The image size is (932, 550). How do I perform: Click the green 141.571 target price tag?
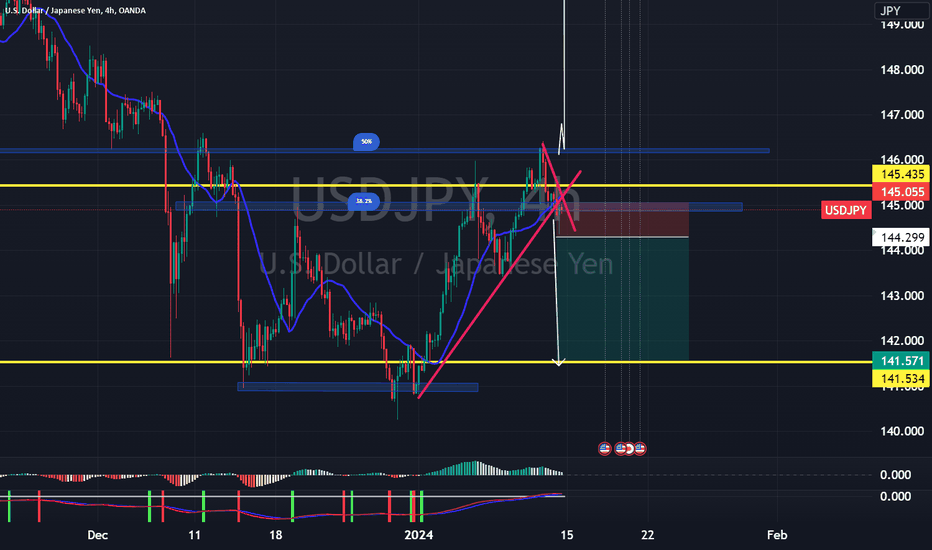click(902, 360)
